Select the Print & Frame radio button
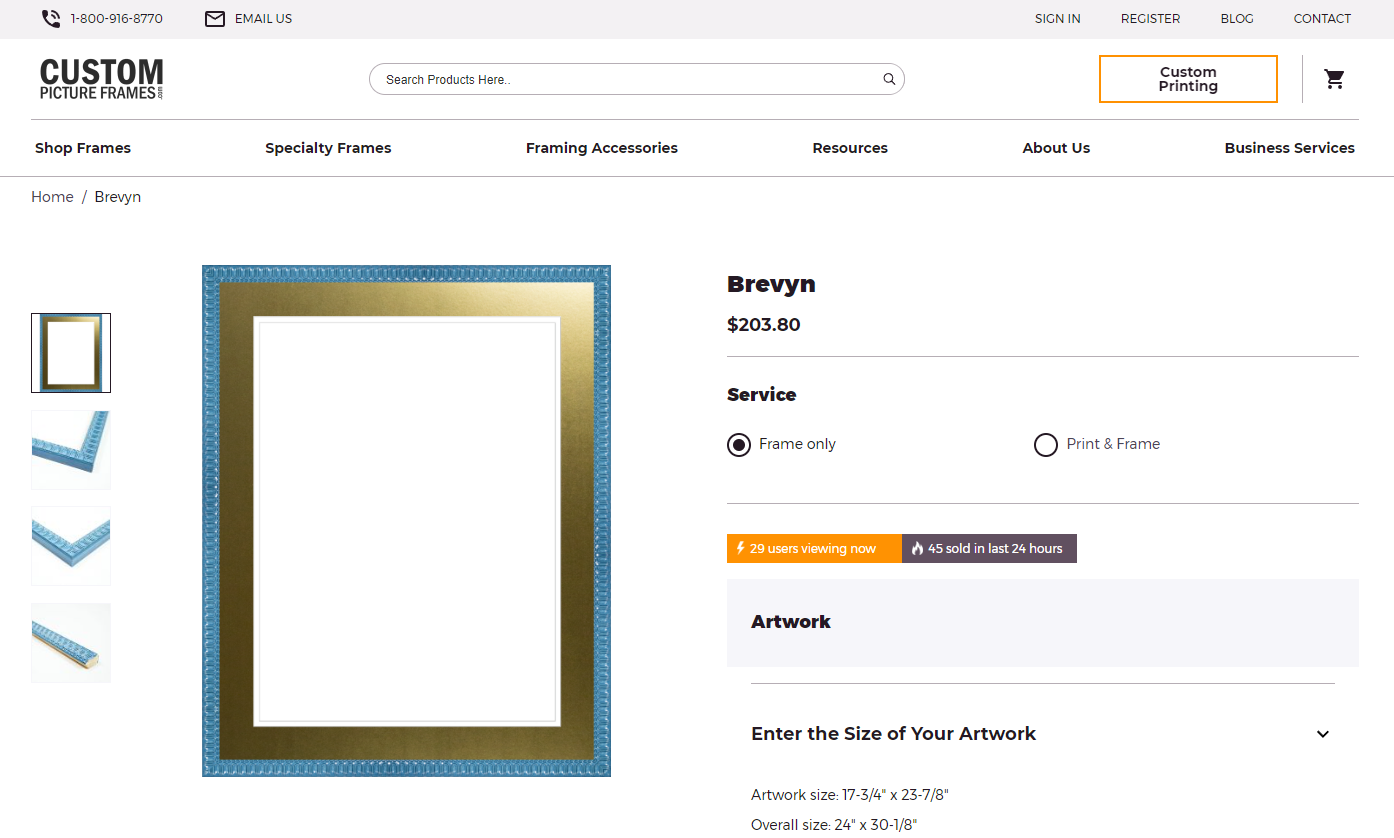 (x=1046, y=444)
